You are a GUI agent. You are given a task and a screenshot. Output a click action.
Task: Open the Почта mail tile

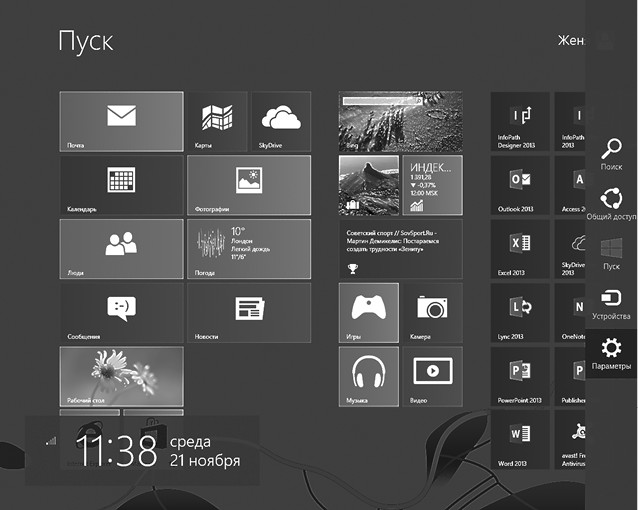point(121,120)
